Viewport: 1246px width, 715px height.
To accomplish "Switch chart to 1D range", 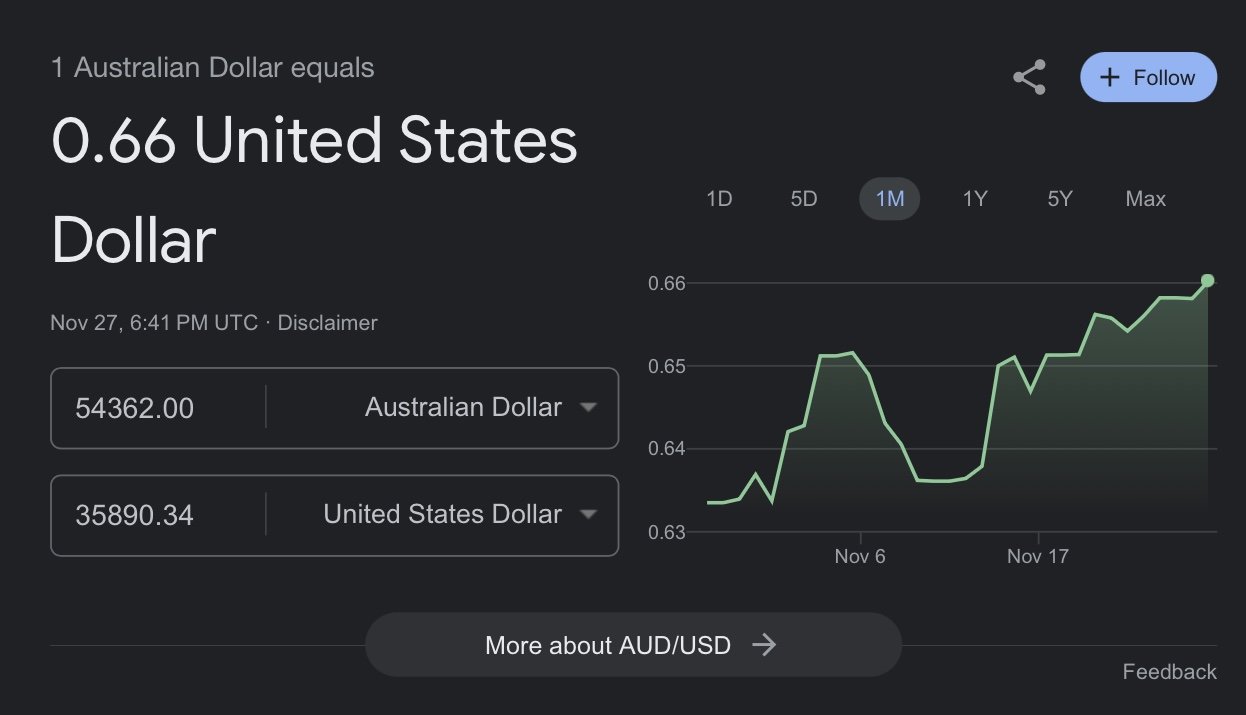I will click(x=719, y=199).
